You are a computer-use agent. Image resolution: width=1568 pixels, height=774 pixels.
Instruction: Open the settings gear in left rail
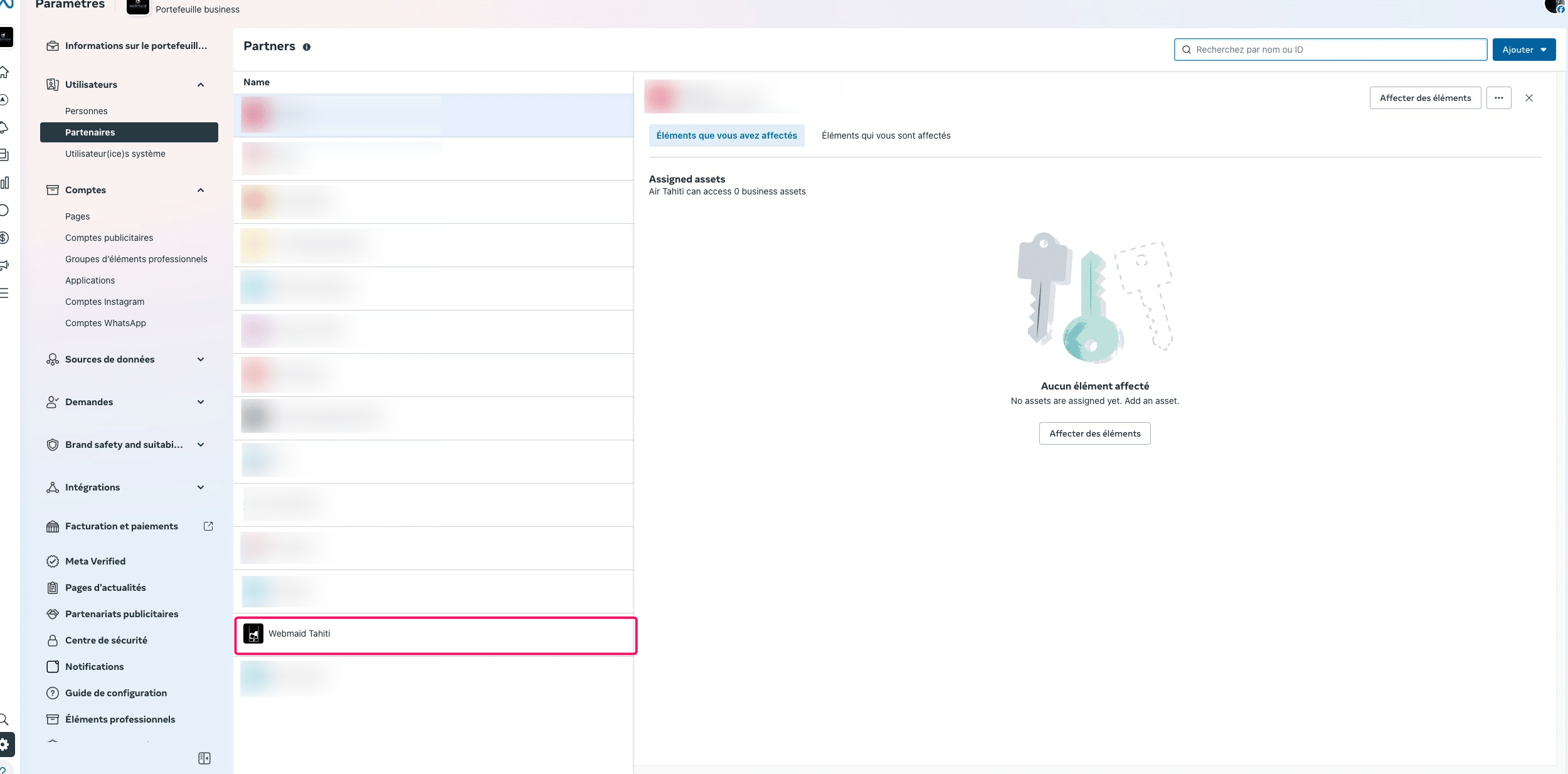click(5, 745)
